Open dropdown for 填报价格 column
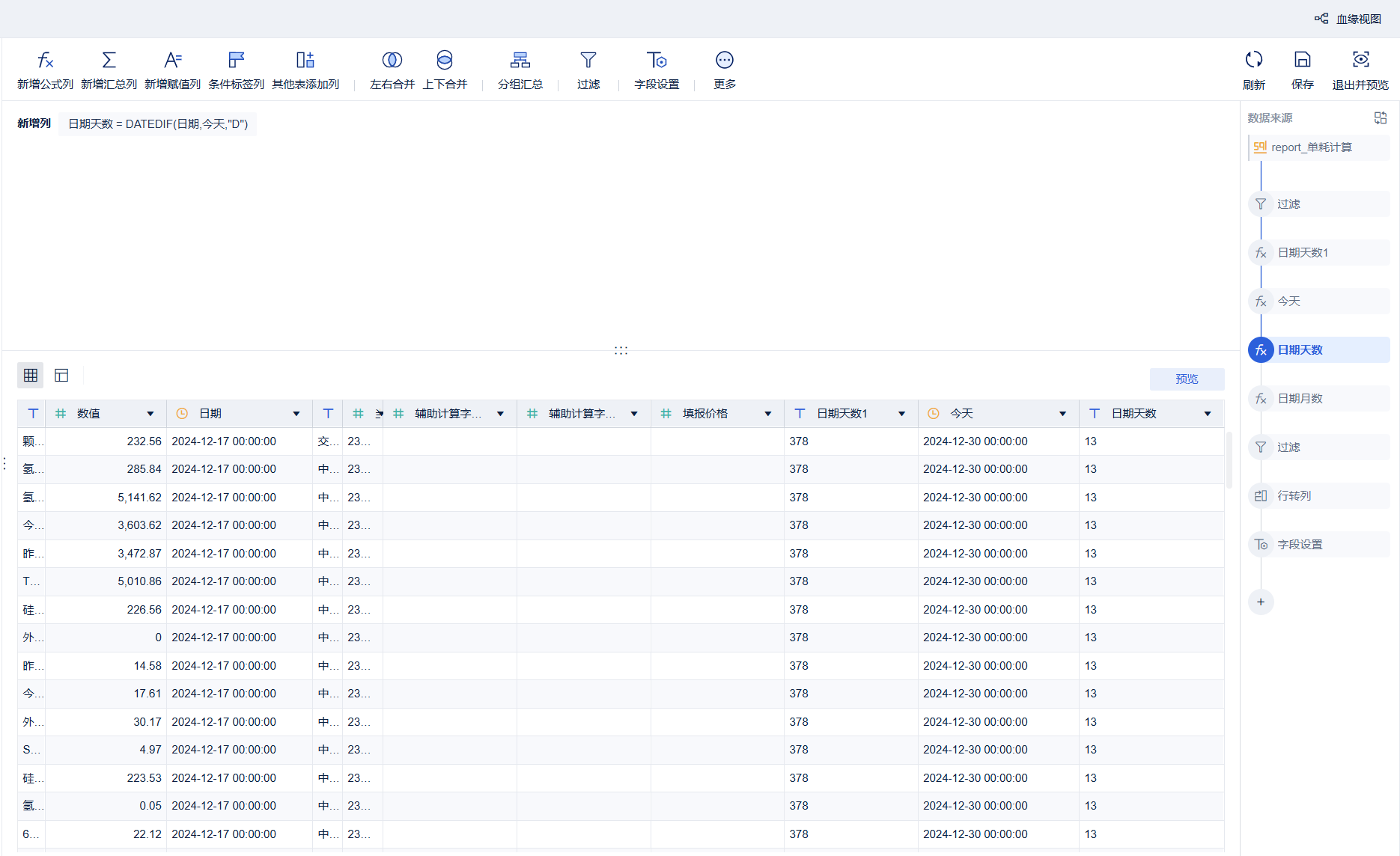Screen dimensions: 1400x856 (768, 414)
